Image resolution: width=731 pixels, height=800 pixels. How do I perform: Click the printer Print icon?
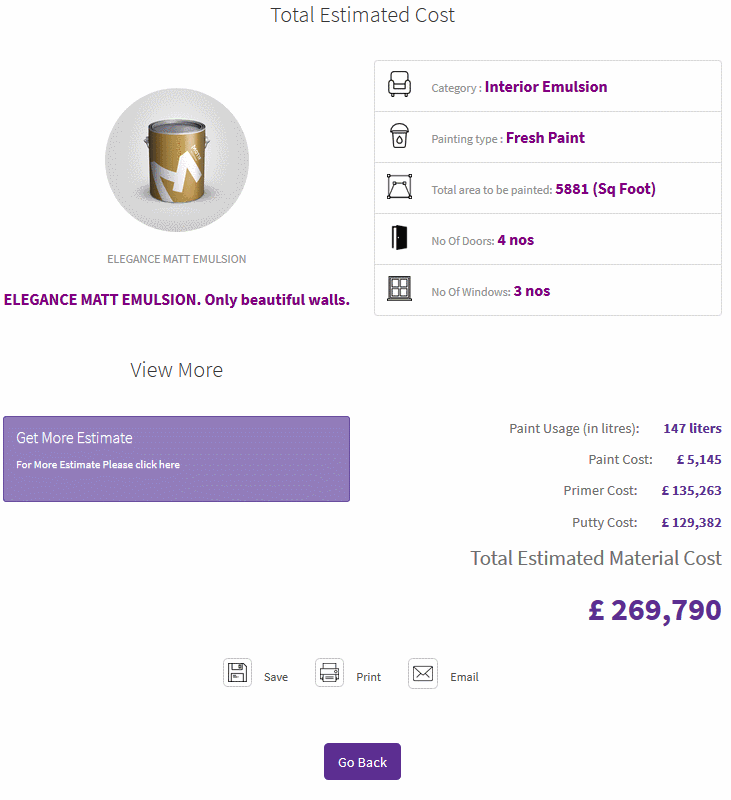tap(329, 673)
